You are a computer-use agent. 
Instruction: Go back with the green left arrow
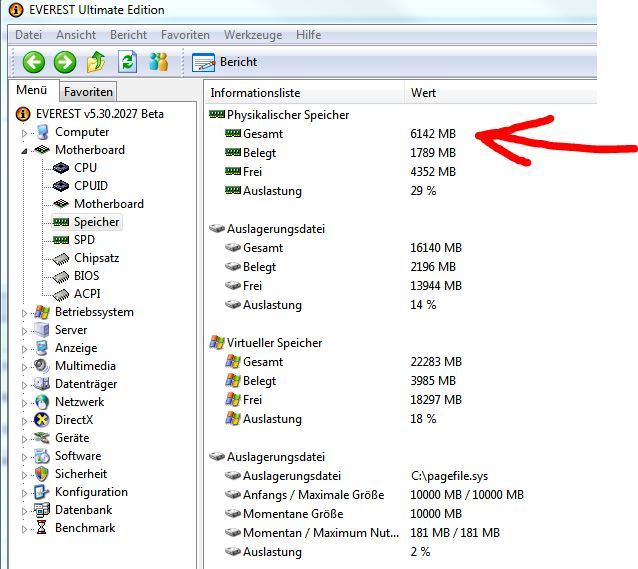pyautogui.click(x=33, y=62)
